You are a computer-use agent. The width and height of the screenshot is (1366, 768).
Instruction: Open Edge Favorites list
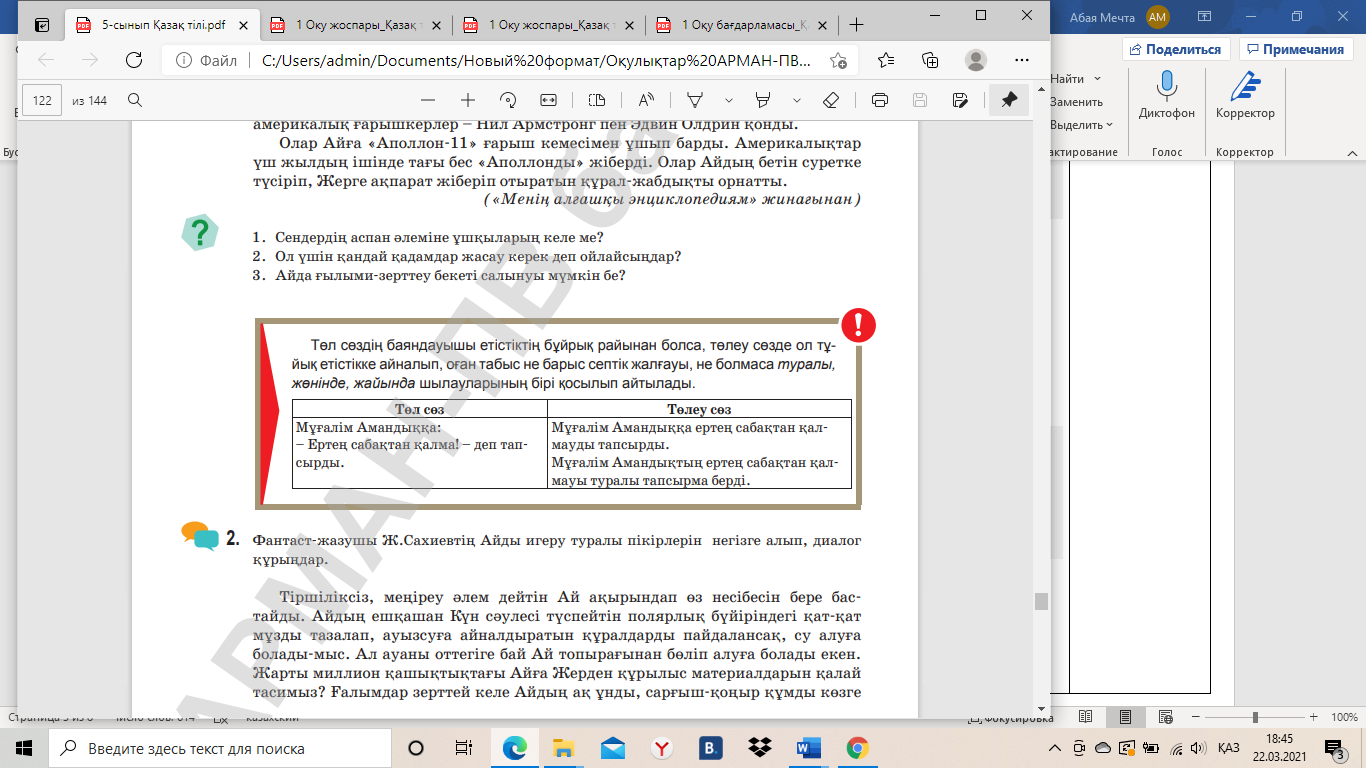pos(886,60)
